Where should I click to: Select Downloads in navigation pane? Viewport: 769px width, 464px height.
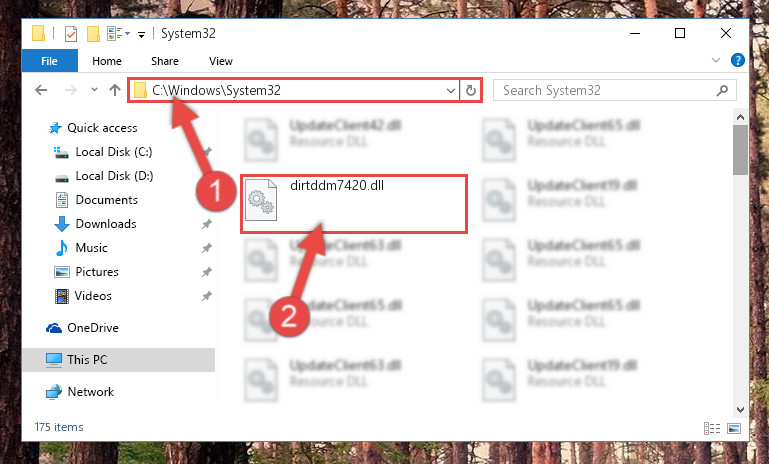pos(106,224)
